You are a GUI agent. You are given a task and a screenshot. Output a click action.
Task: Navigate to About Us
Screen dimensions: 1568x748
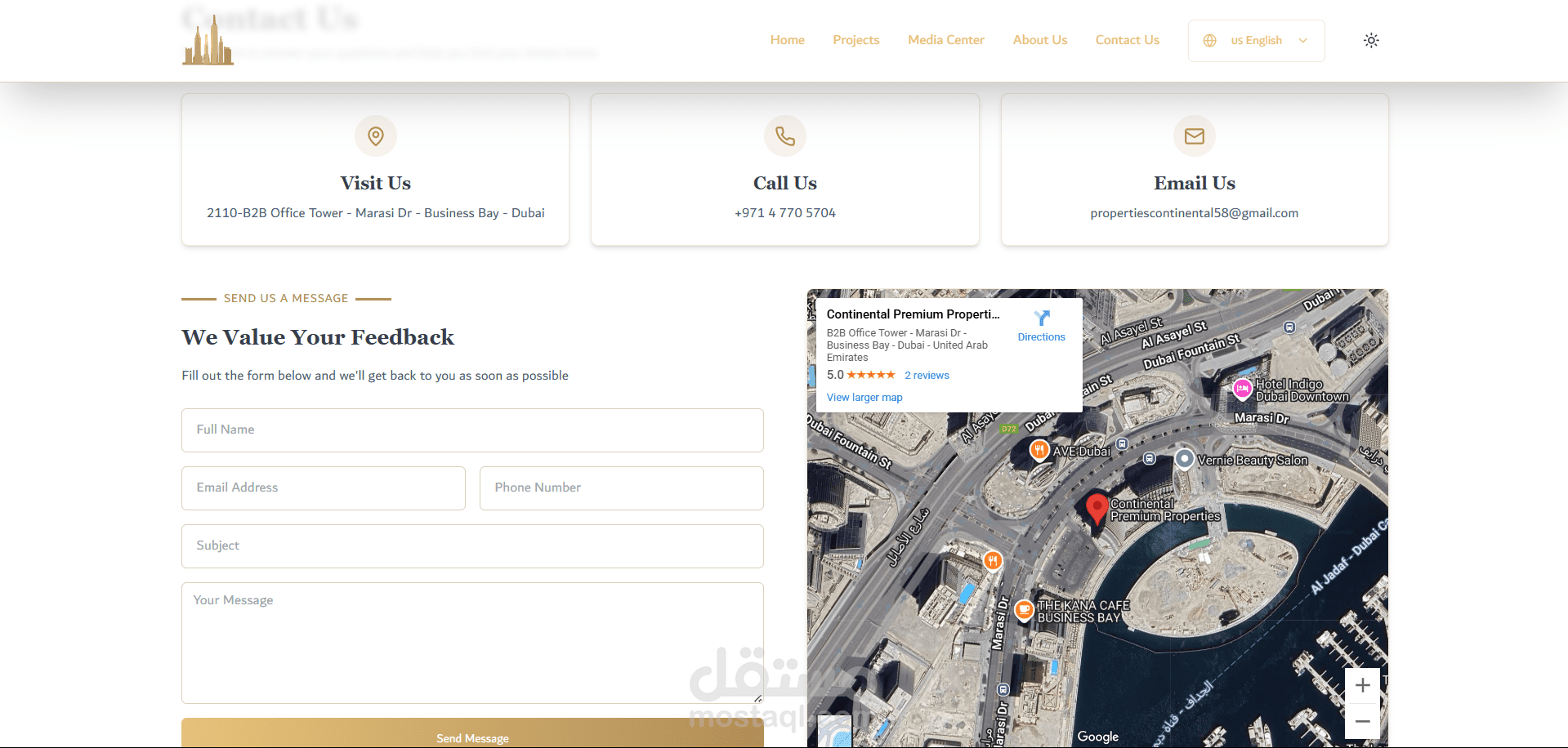point(1039,40)
